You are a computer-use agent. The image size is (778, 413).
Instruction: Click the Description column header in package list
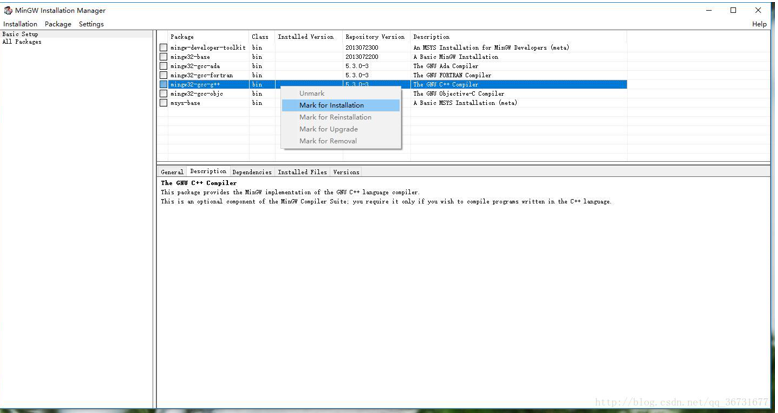(x=519, y=37)
